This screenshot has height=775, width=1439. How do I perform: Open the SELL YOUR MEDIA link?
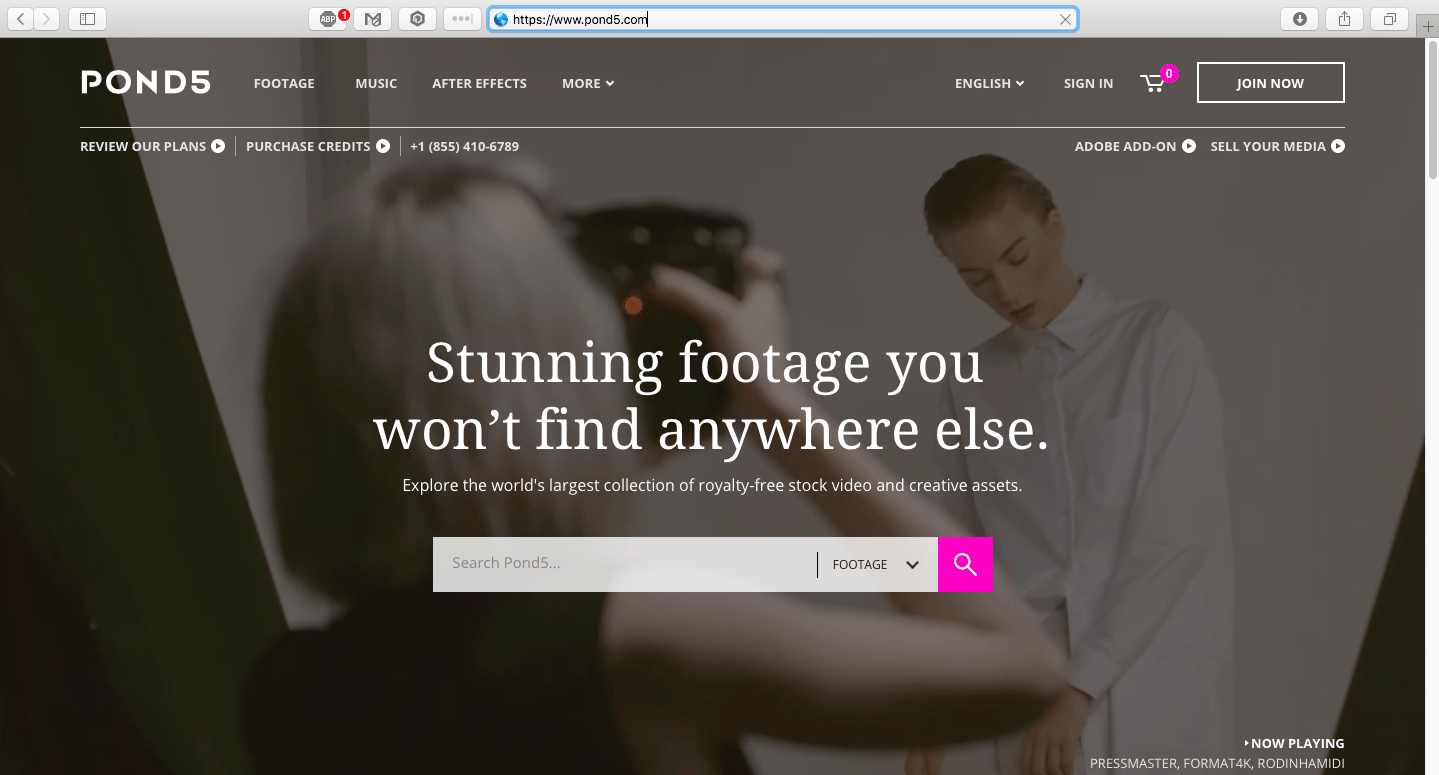pos(1277,147)
